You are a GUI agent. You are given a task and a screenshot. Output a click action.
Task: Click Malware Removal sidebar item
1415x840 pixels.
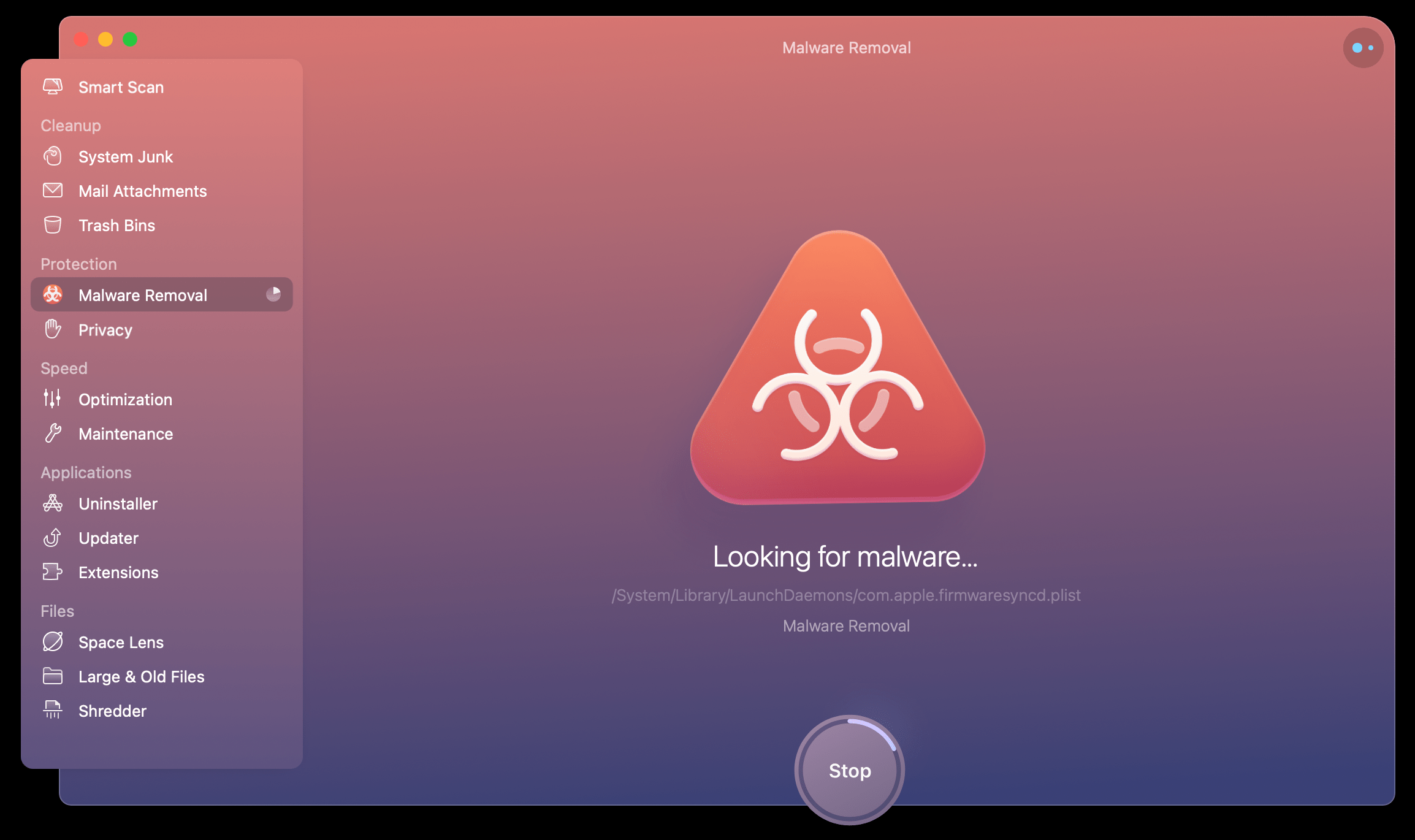[x=163, y=295]
